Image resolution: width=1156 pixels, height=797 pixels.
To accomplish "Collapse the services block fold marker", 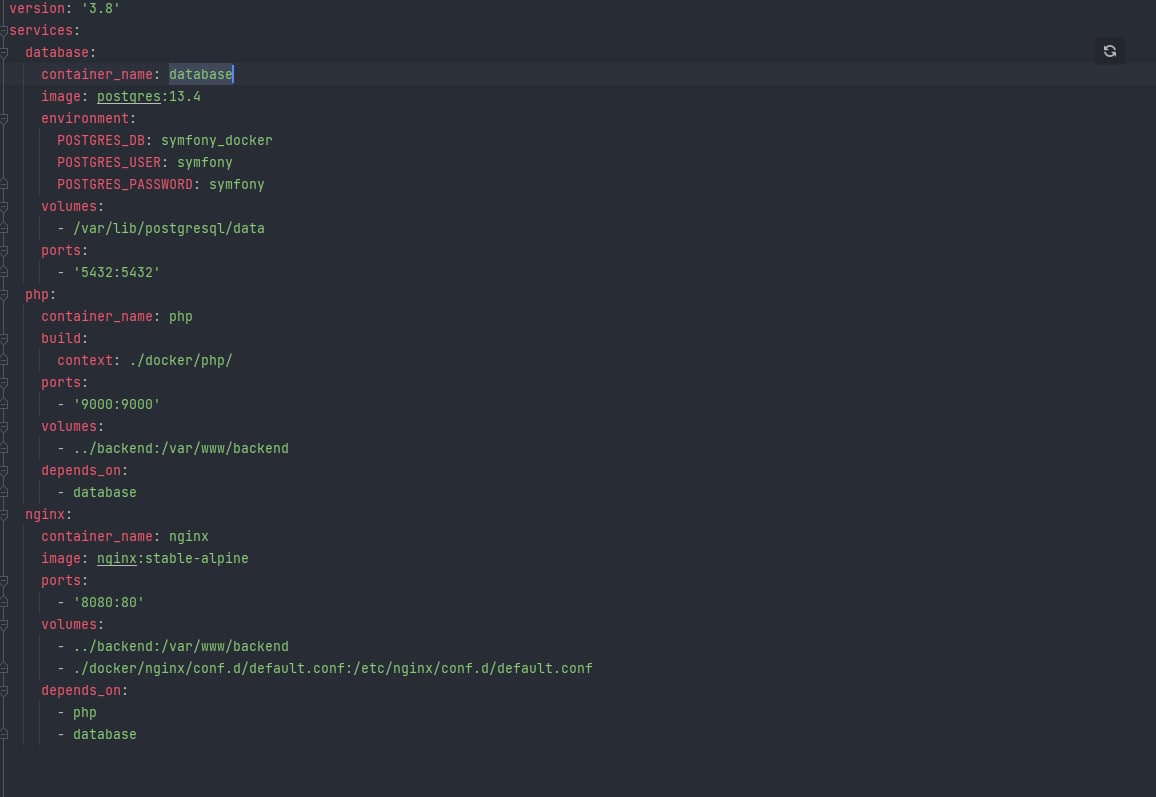I will coord(4,30).
